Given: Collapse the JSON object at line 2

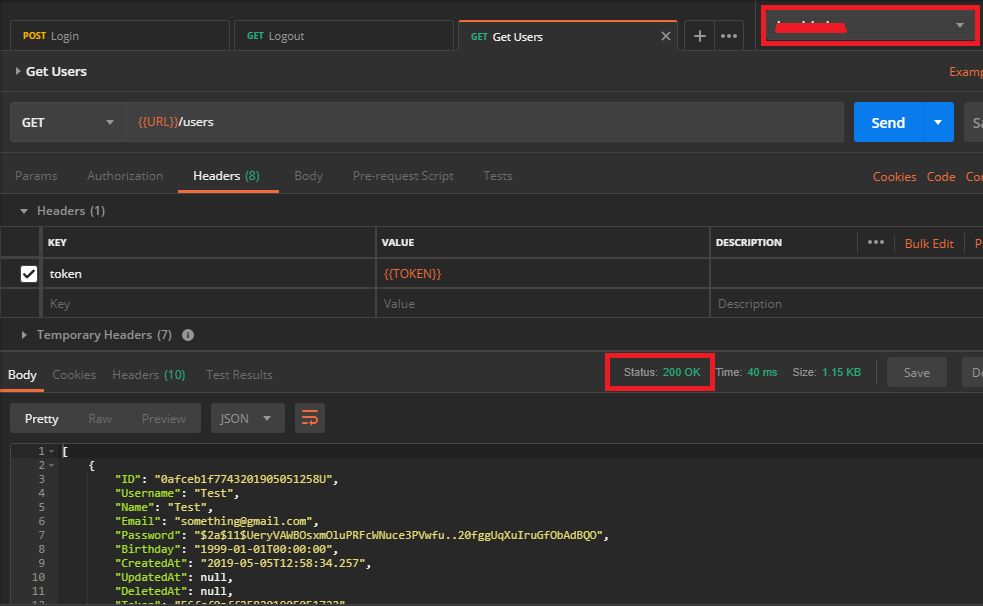Looking at the screenshot, I should tap(51, 465).
